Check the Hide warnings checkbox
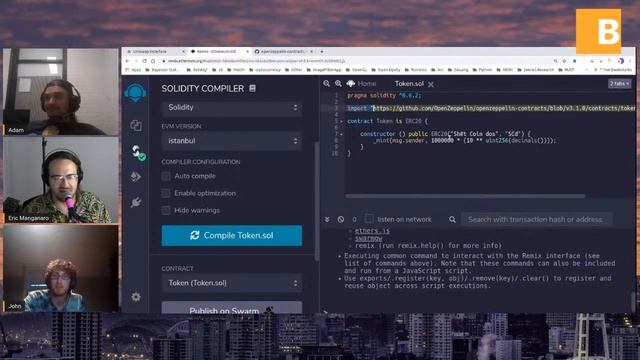640x360 pixels. click(166, 210)
